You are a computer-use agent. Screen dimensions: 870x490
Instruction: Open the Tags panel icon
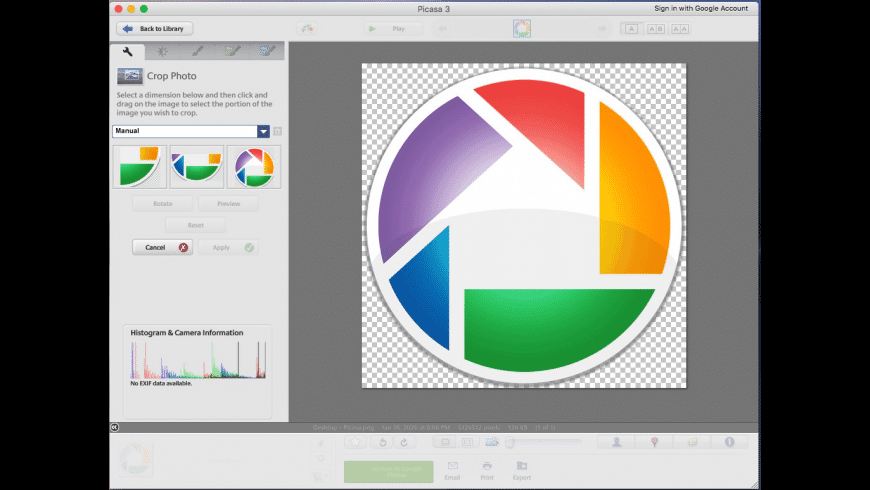[692, 442]
